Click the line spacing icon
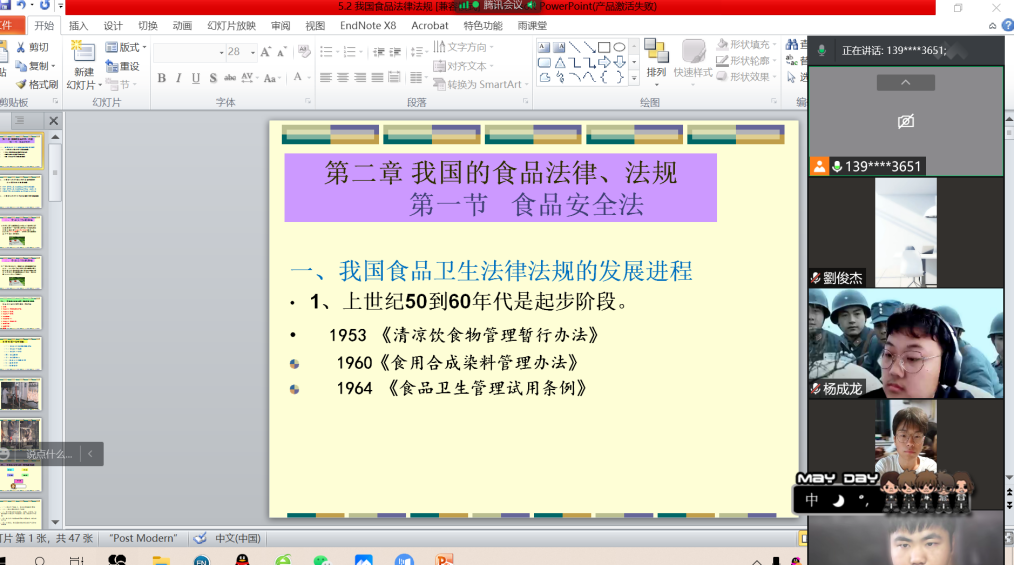Image resolution: width=1014 pixels, height=565 pixels. (418, 52)
